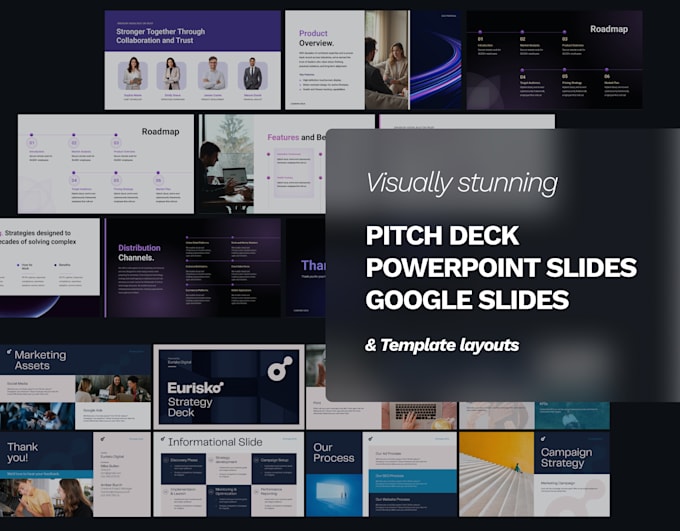Click the yellow staircase photo in Campaign Strategy
Image resolution: width=680 pixels, height=531 pixels.
point(497,474)
